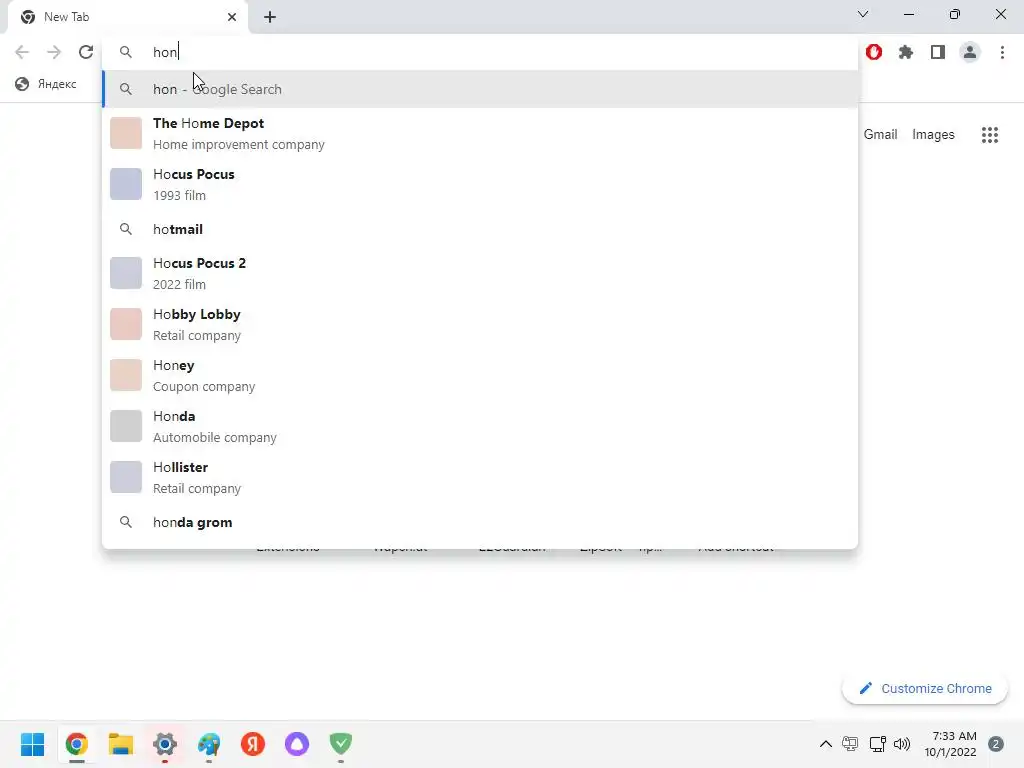Open the Extensions puzzle-piece menu

pos(906,52)
